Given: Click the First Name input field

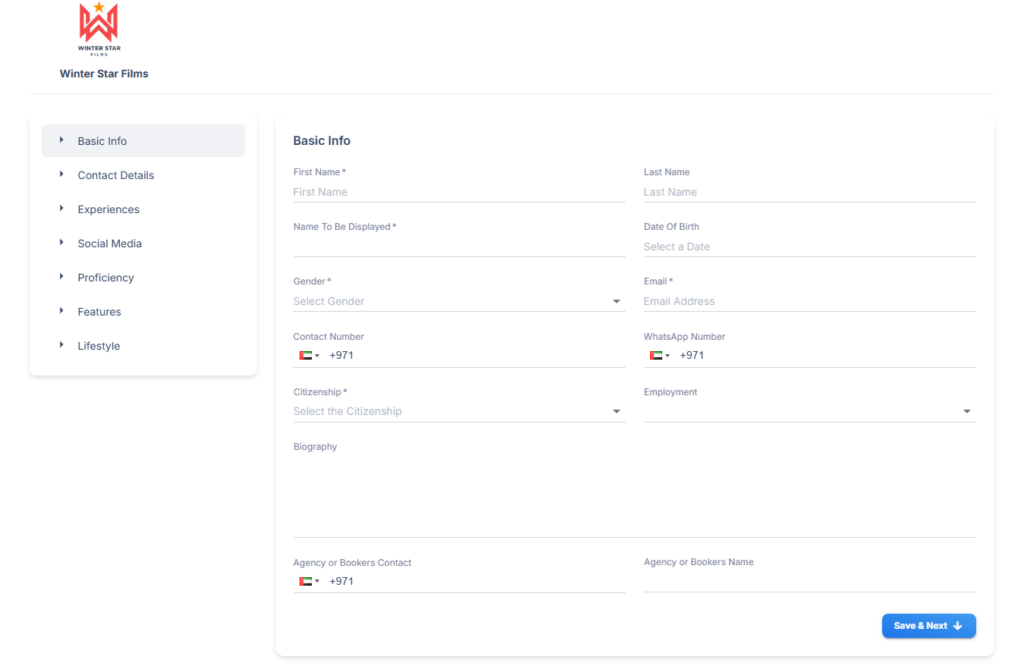Looking at the screenshot, I should coord(458,192).
